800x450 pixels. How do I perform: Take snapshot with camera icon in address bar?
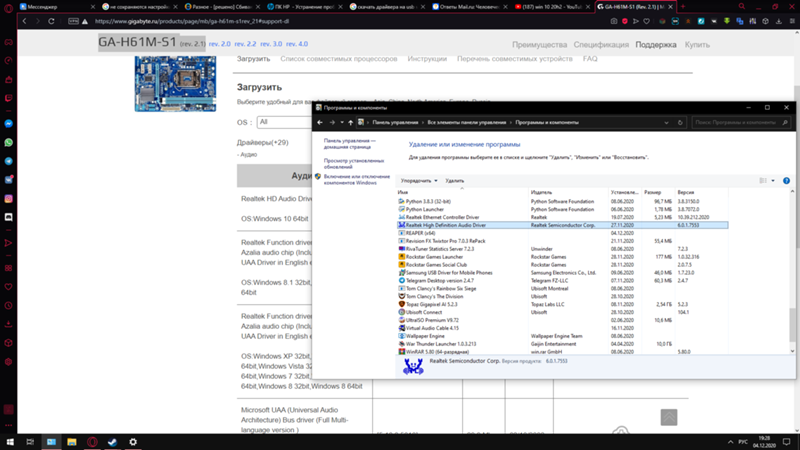(614, 21)
